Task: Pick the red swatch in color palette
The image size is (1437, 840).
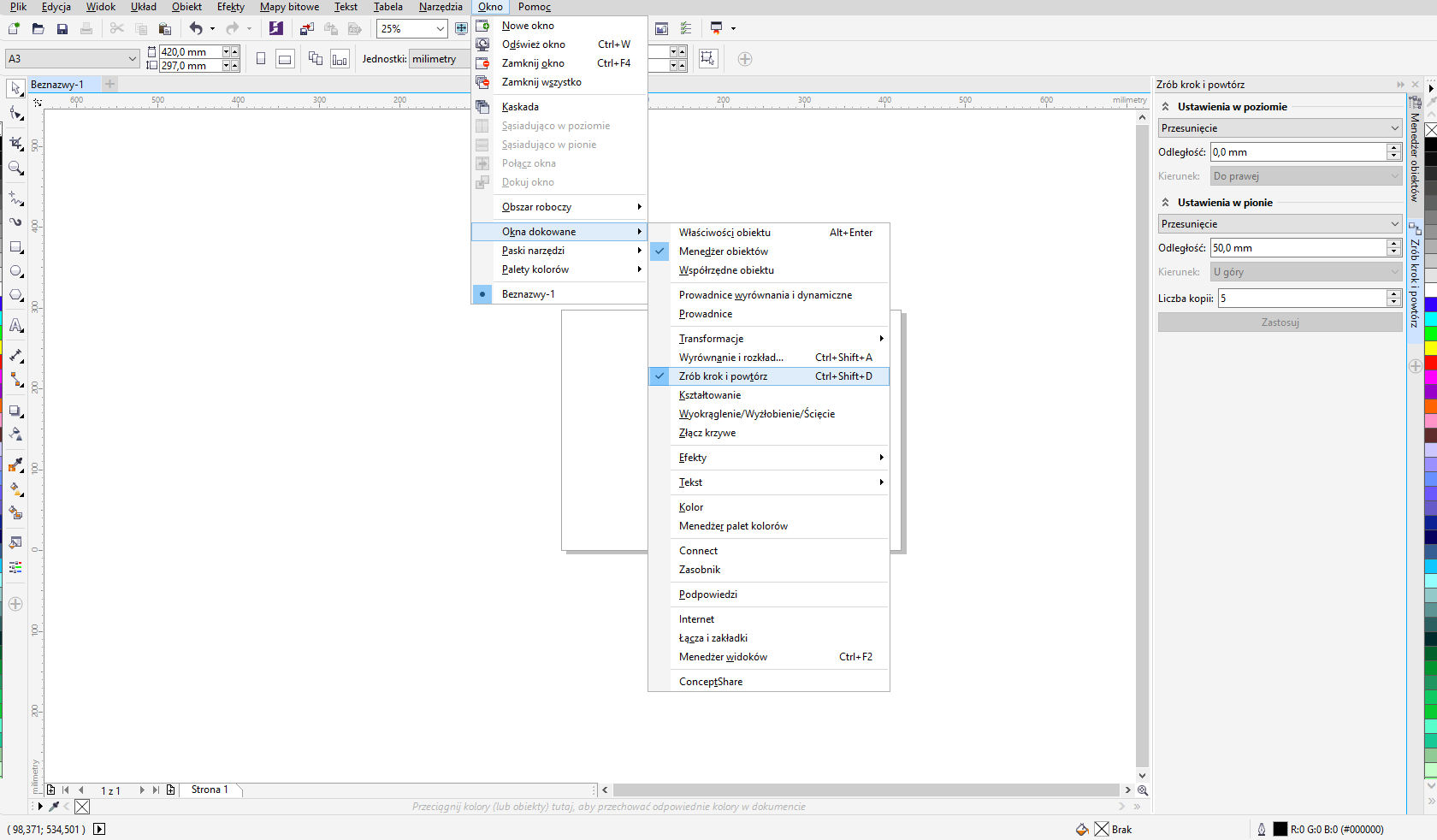Action: (1430, 363)
